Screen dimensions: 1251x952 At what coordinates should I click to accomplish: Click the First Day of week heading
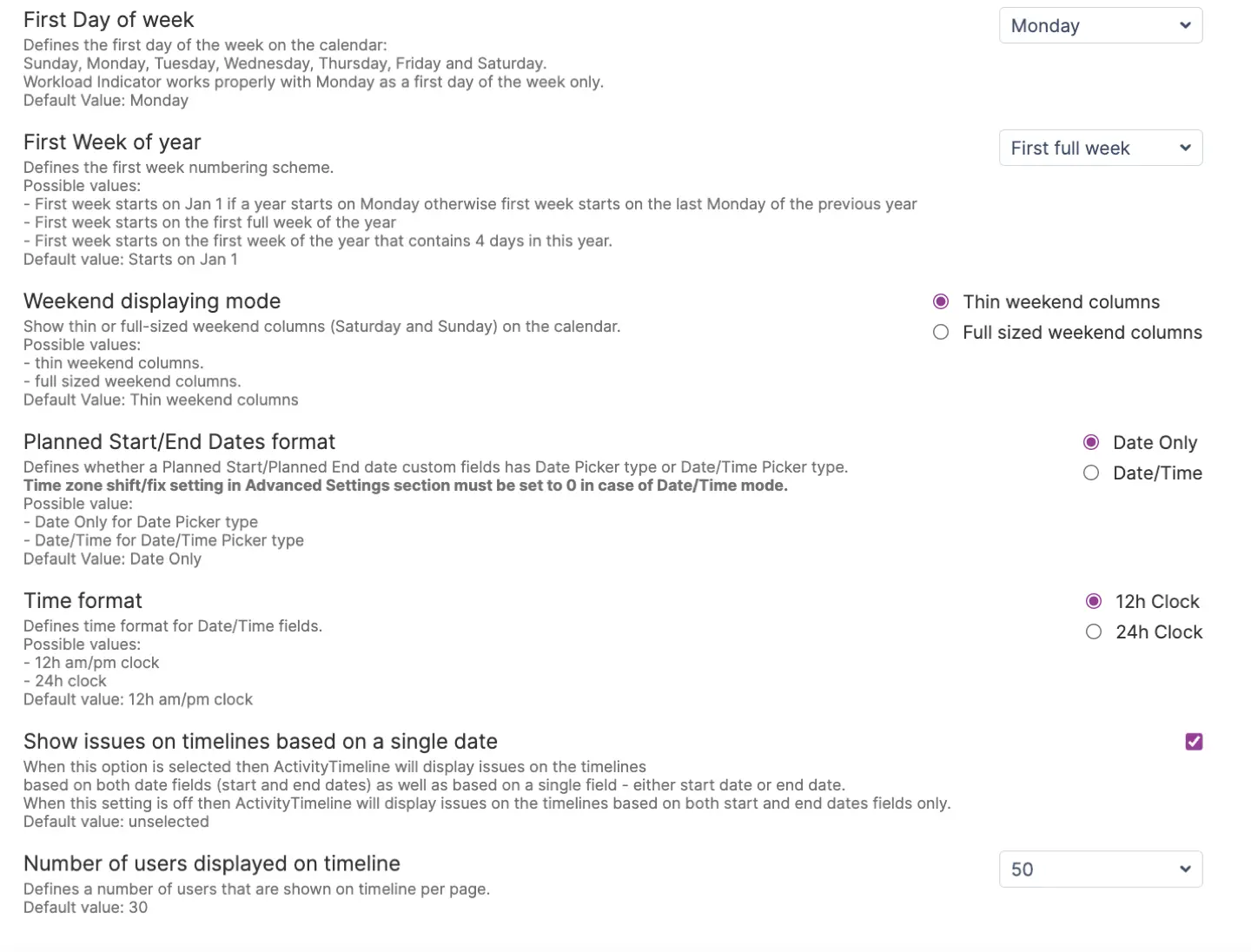109,20
